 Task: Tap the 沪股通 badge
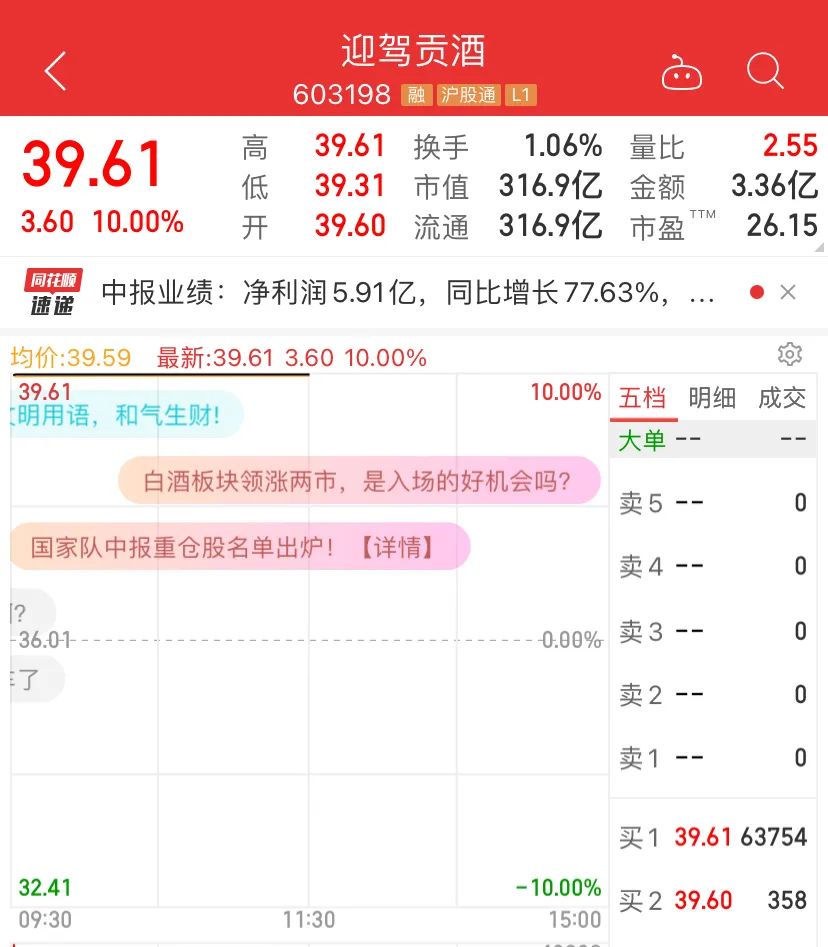click(x=469, y=96)
